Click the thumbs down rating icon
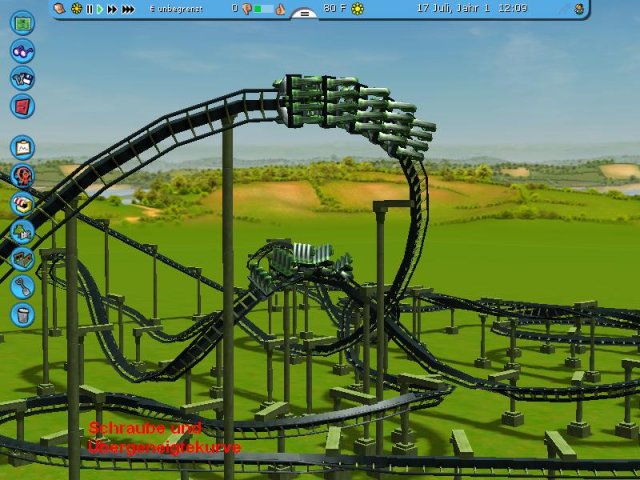 click(x=247, y=9)
